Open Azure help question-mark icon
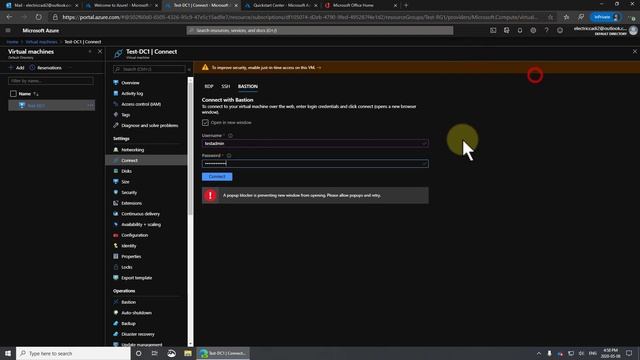Viewport: 640px width, 360px height. coord(547,31)
